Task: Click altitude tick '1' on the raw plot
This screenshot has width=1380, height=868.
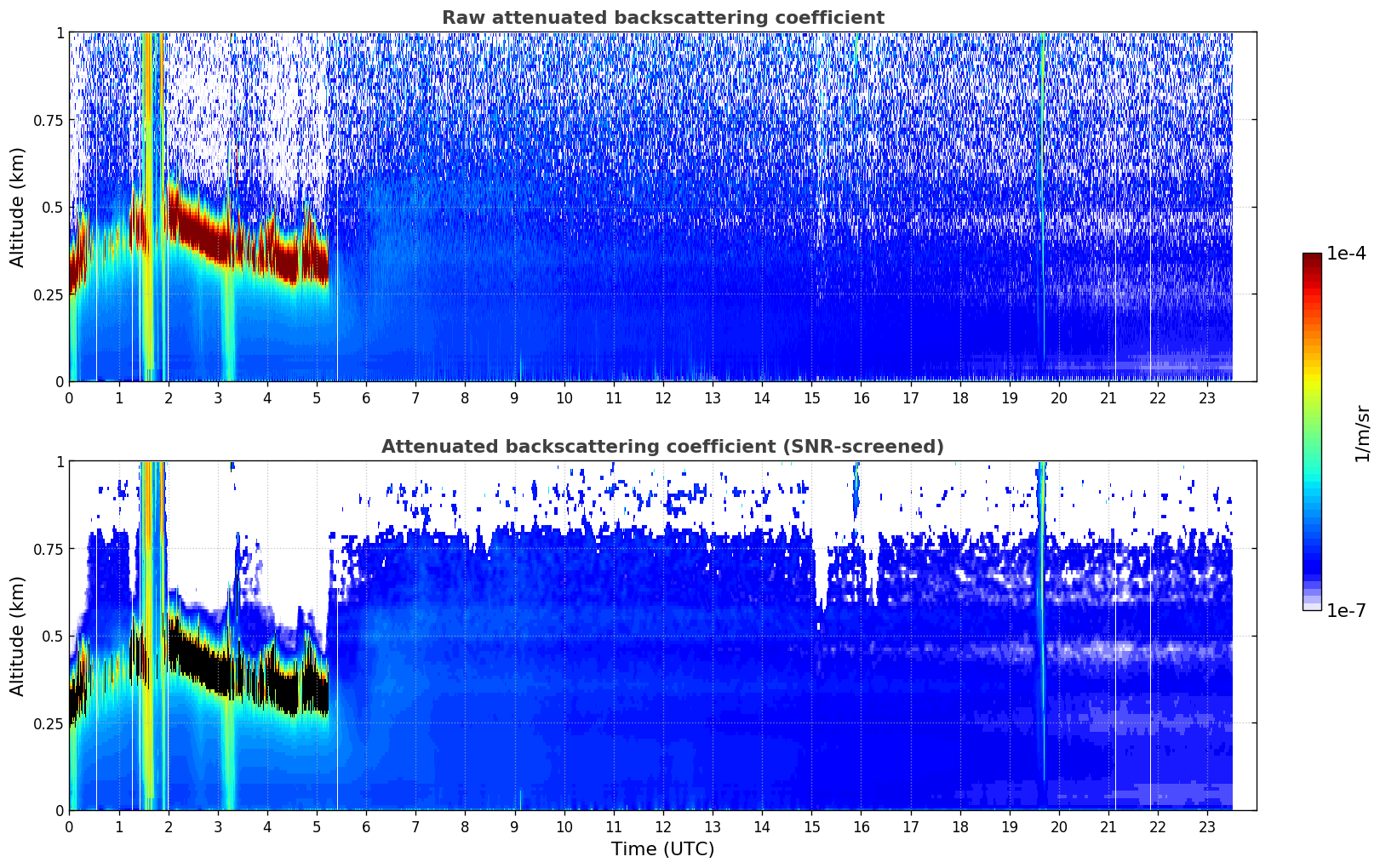Action: coord(60,32)
